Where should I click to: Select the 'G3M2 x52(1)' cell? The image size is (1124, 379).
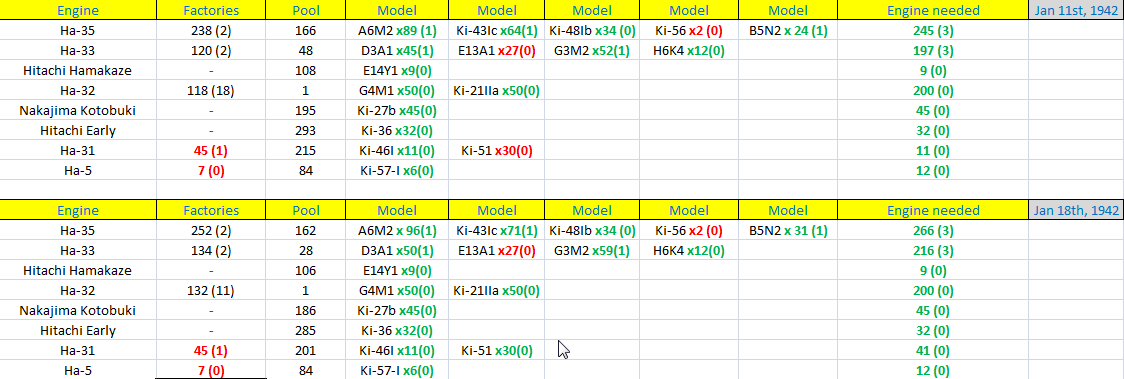click(591, 51)
